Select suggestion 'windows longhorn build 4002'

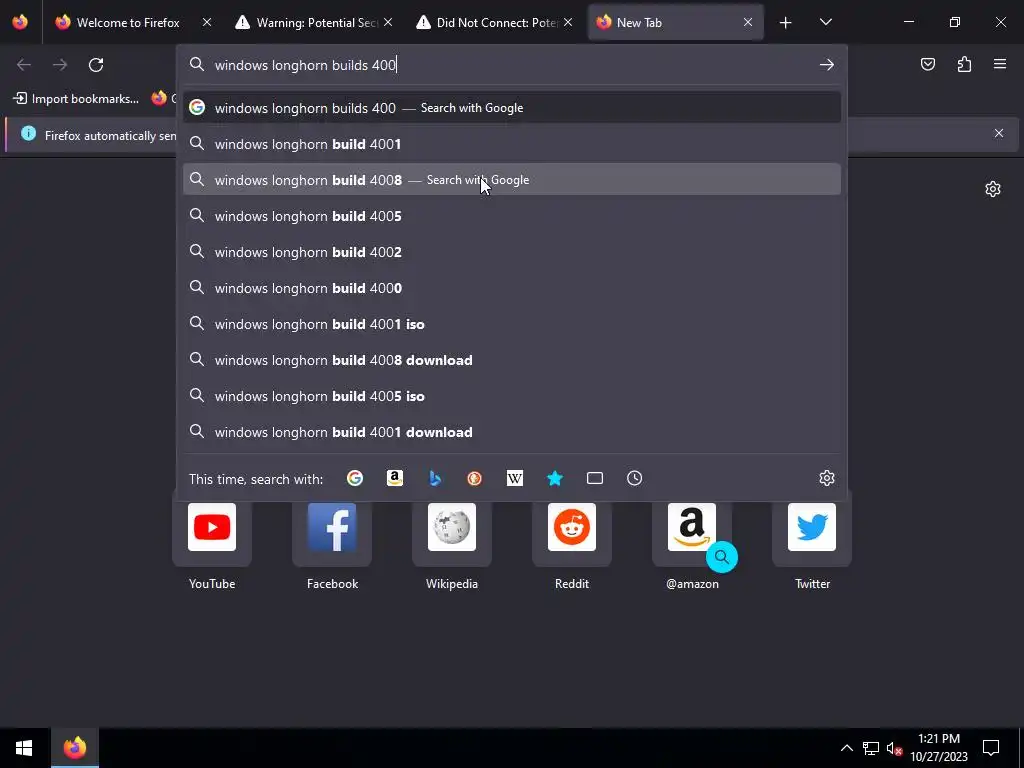(x=512, y=251)
